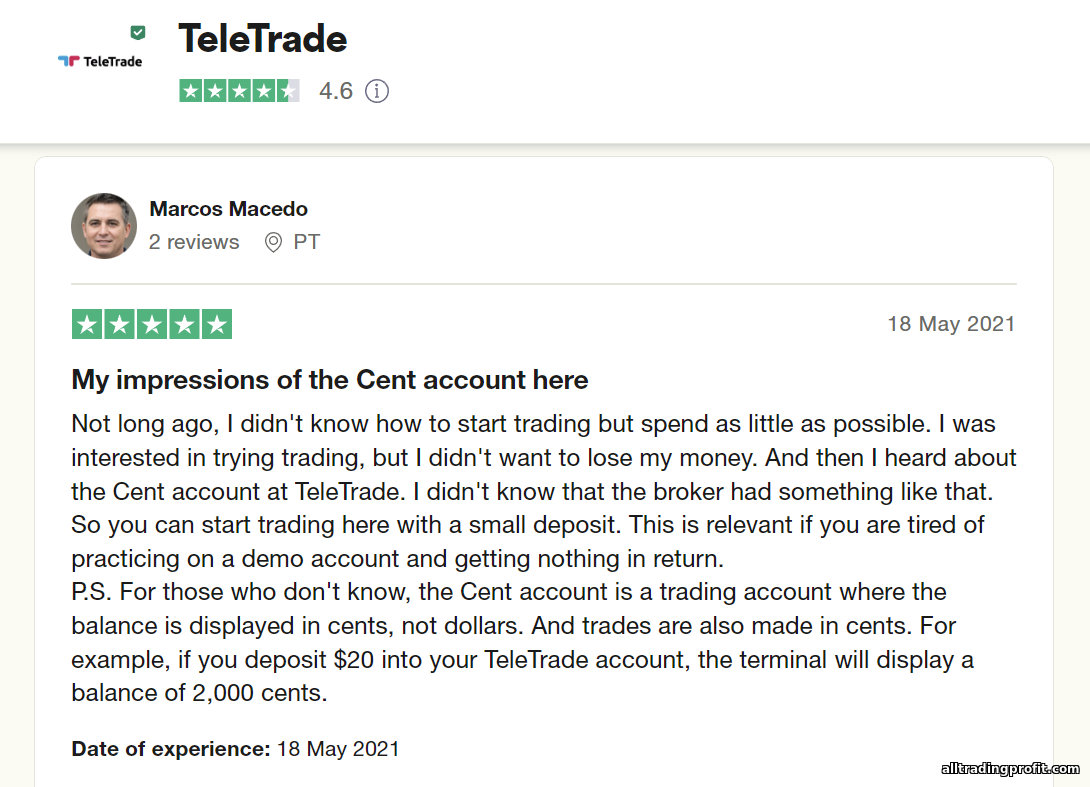Click the fifth star of the review rating
1090x787 pixels.
[217, 324]
